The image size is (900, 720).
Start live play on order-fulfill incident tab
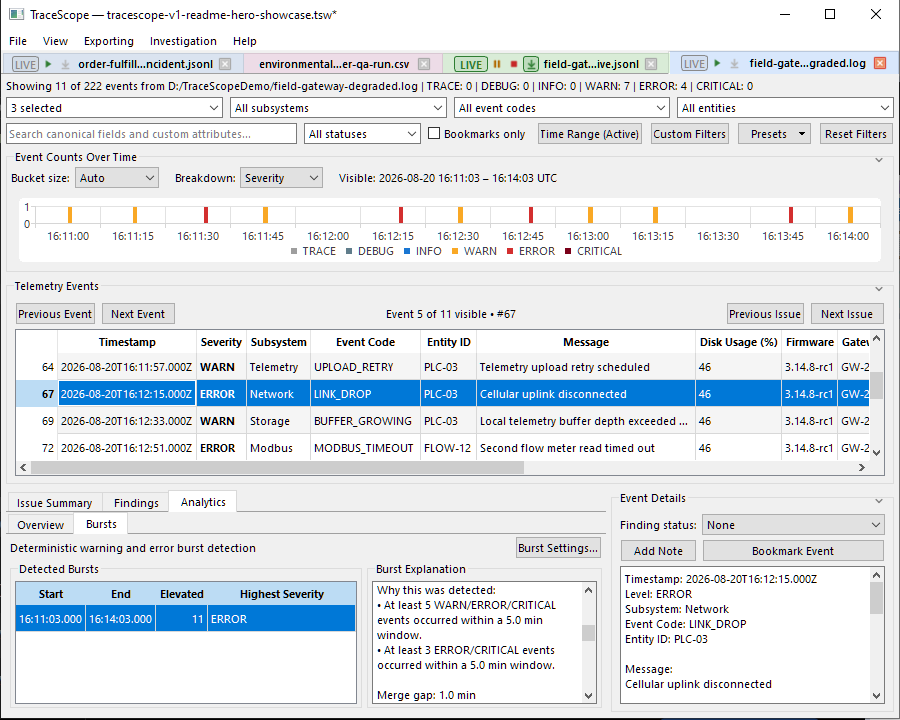click(x=49, y=64)
